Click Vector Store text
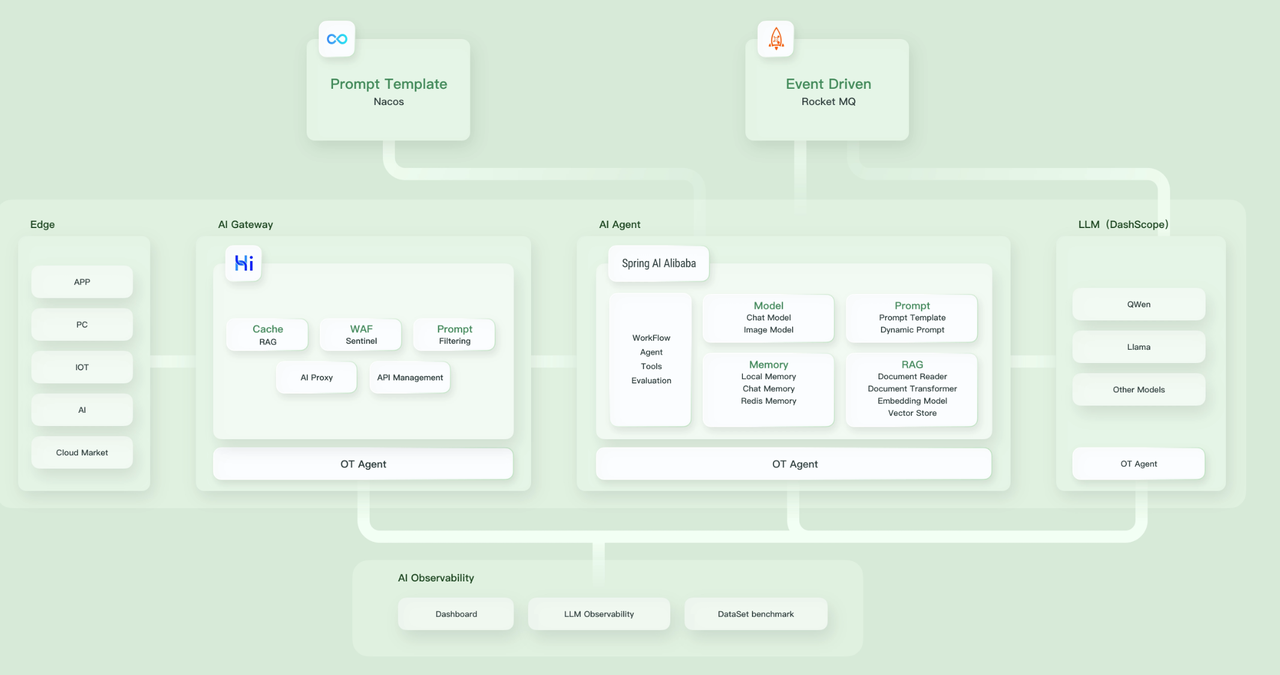1280x675 pixels. [912, 413]
